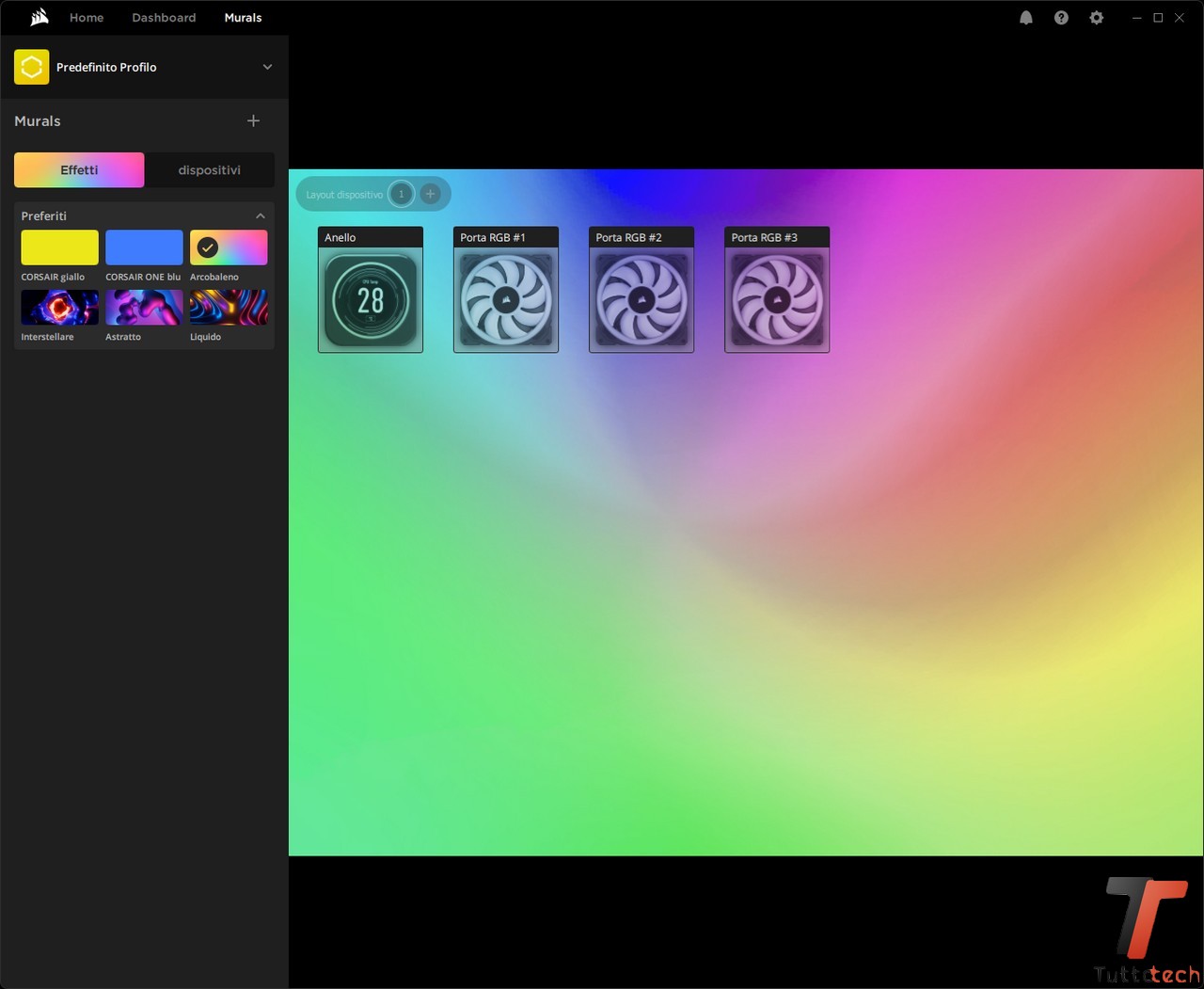Go to the Home tab
This screenshot has height=989, width=1204.
[x=87, y=18]
